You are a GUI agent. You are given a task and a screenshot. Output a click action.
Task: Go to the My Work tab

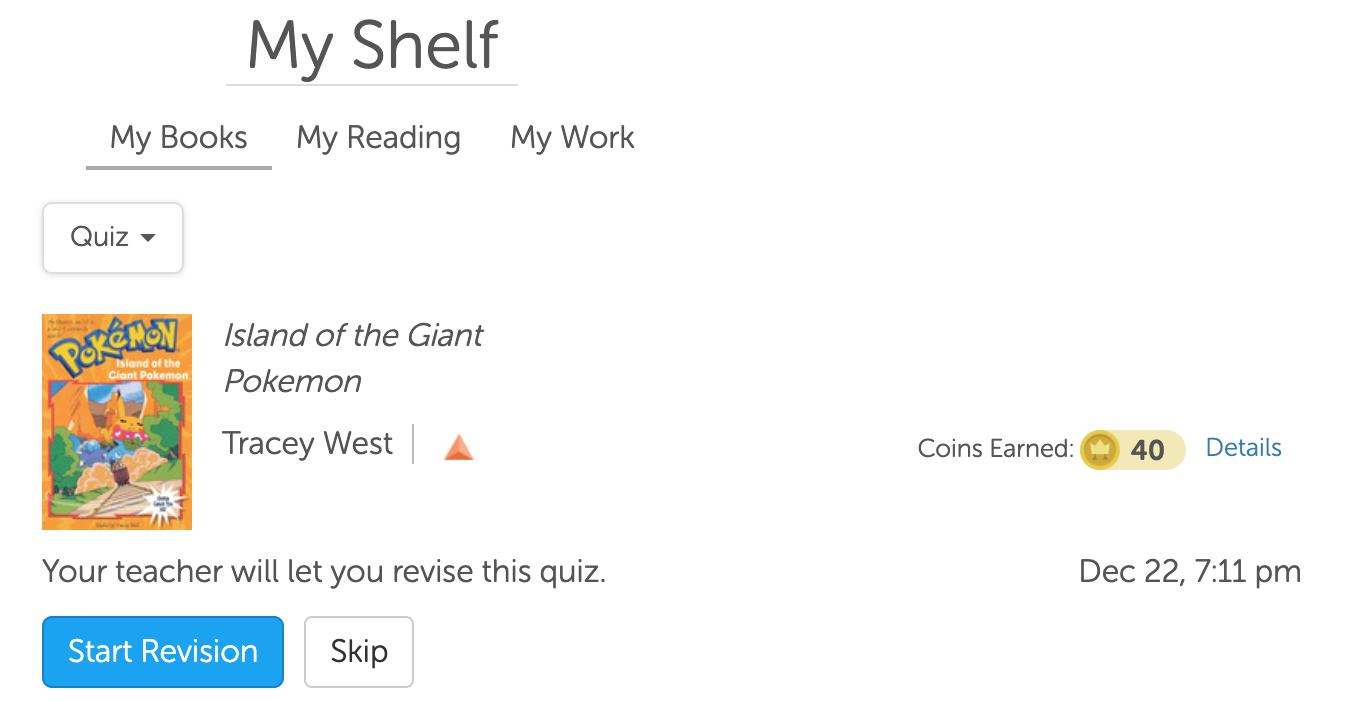pos(572,138)
